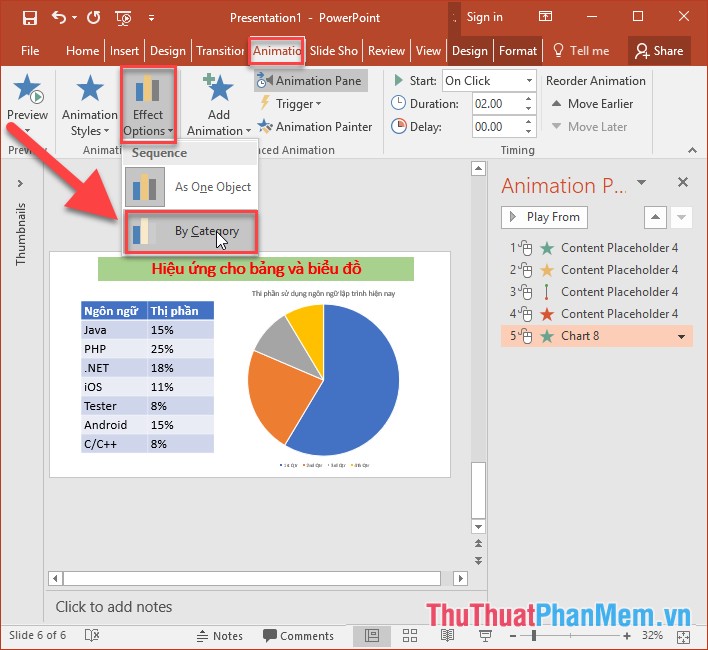Open the Trigger dropdown
This screenshot has height=650, width=708.
tap(290, 104)
